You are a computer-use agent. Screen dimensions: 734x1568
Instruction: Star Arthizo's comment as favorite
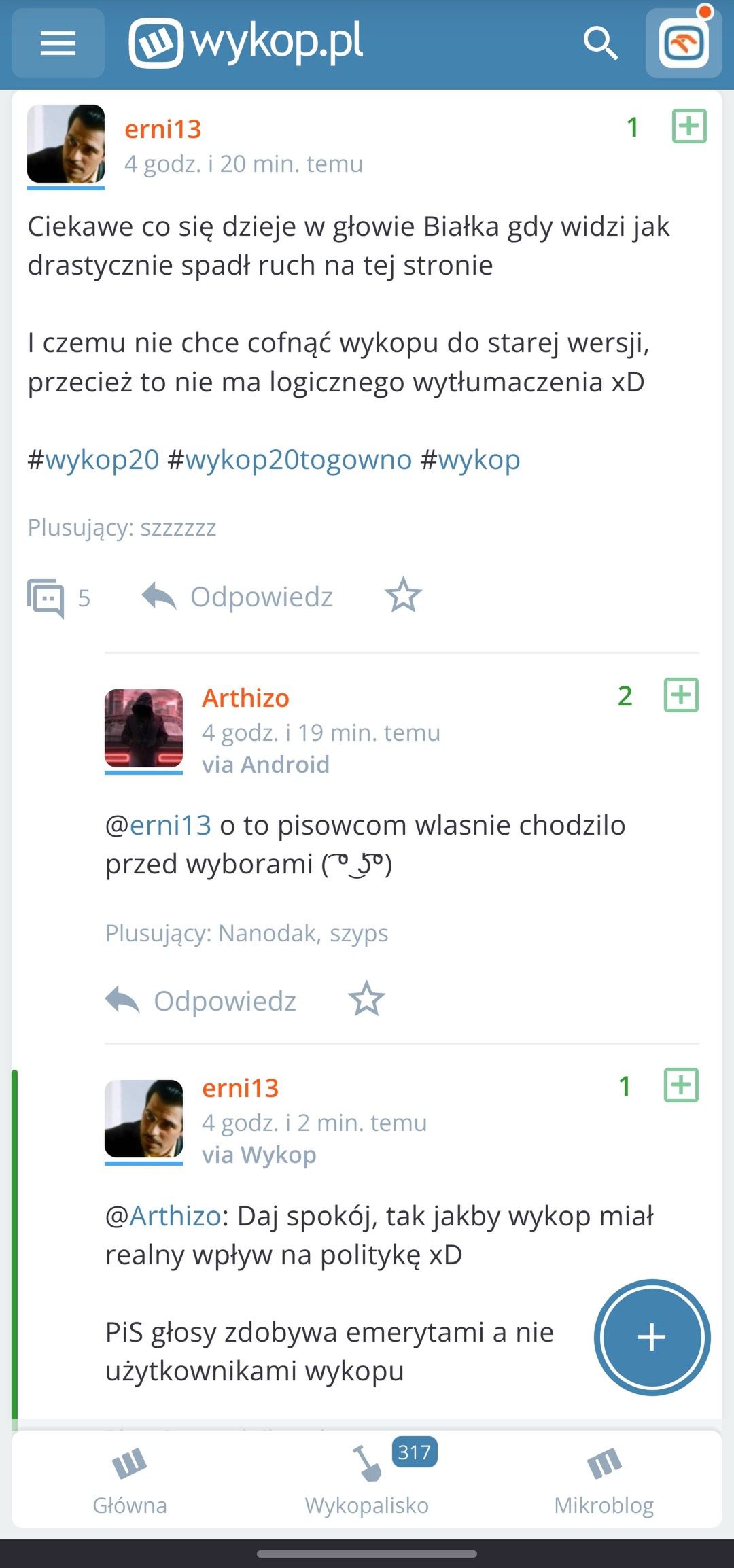pyautogui.click(x=366, y=1000)
